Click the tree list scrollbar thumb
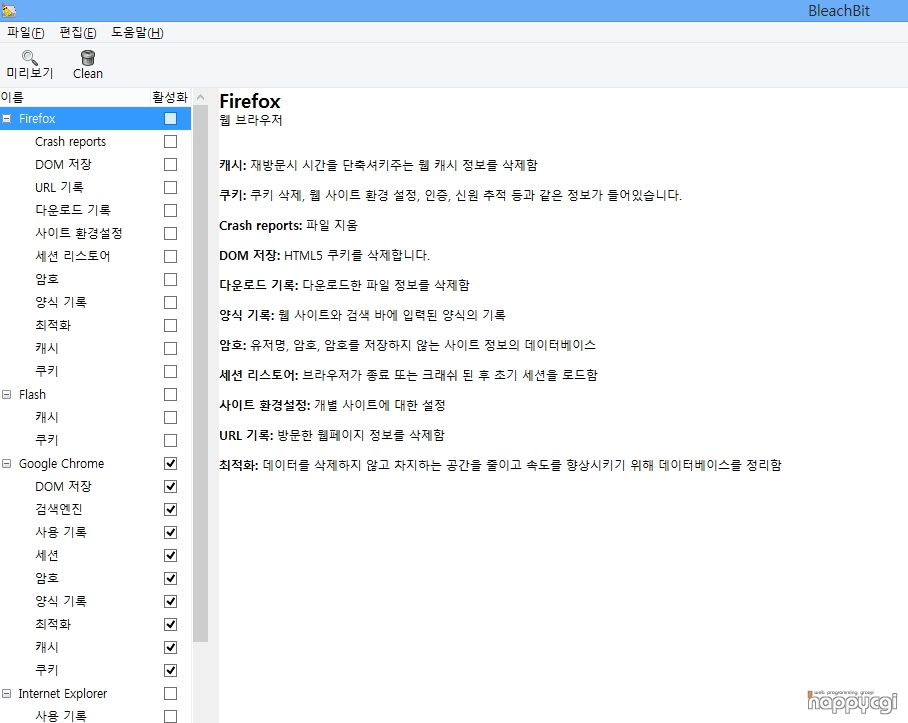This screenshot has width=908, height=723. [x=200, y=374]
